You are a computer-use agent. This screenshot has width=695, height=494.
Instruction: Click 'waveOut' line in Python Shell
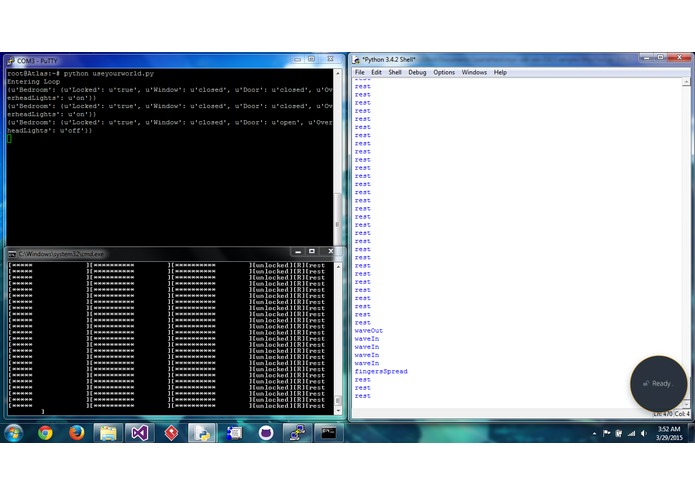[369, 331]
